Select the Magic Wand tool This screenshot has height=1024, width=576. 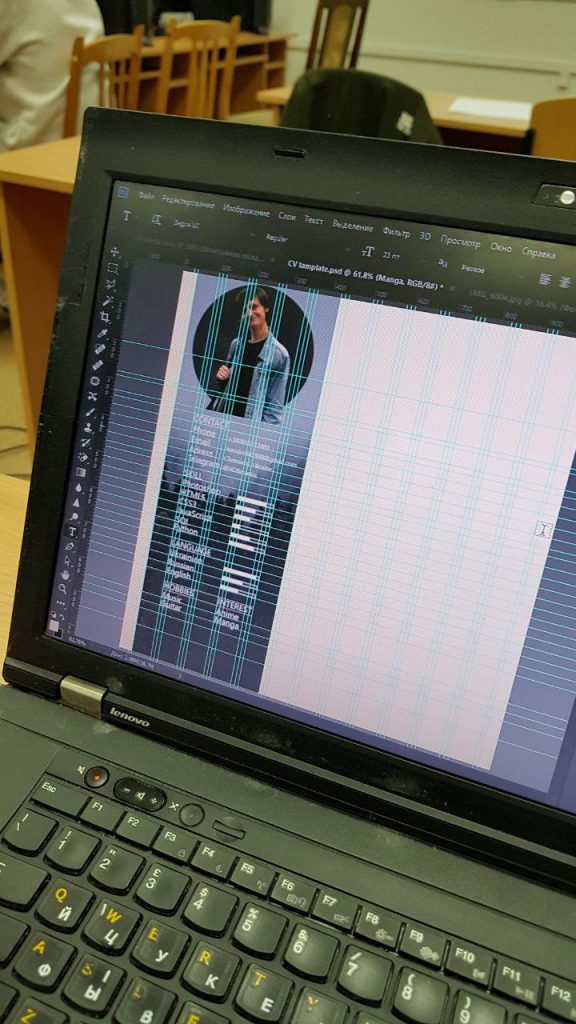[107, 300]
